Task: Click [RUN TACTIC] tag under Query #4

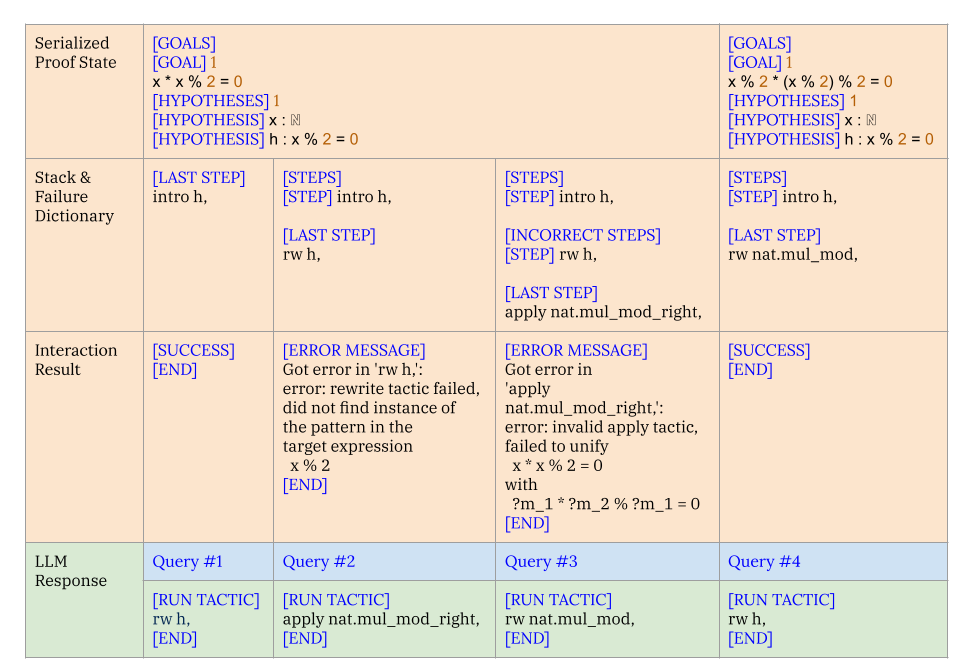Action: pos(781,600)
